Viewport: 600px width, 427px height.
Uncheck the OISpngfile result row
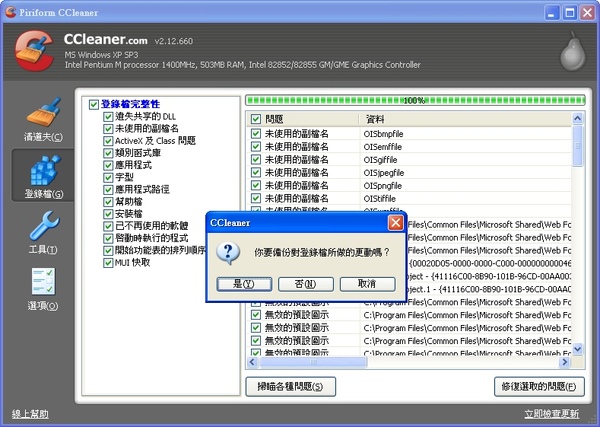click(x=256, y=186)
